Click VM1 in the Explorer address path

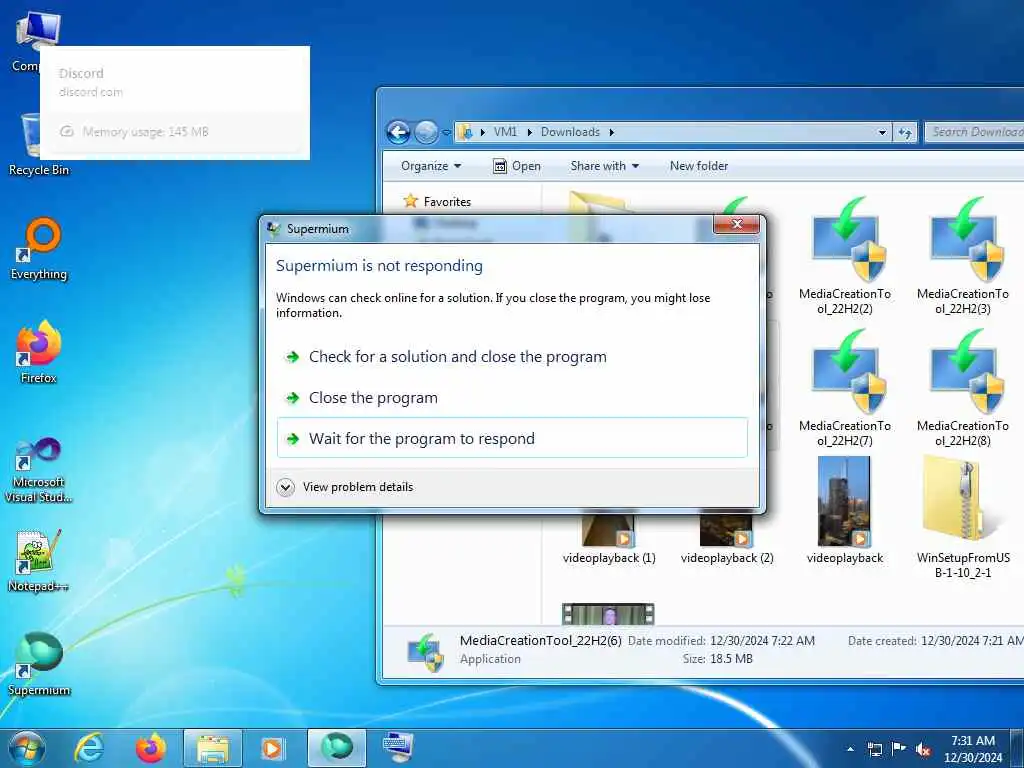[x=505, y=132]
